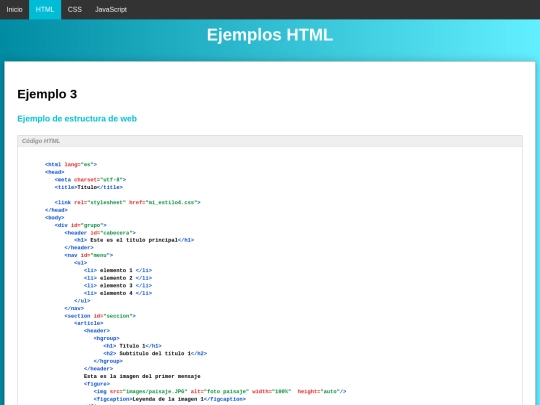This screenshot has width=540, height=405.
Task: Click the <title>Titulo</title> line
Action: pyautogui.click(x=89, y=187)
